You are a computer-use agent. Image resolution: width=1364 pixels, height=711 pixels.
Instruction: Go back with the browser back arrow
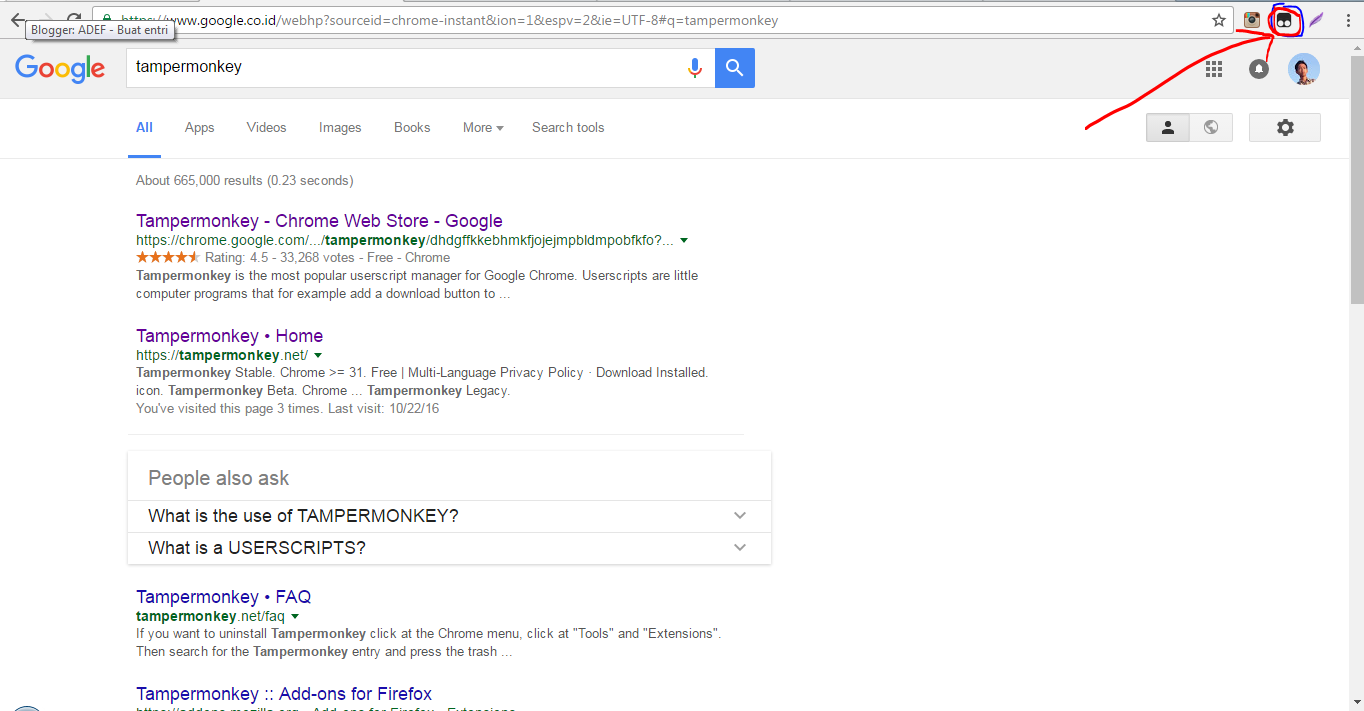coord(18,19)
